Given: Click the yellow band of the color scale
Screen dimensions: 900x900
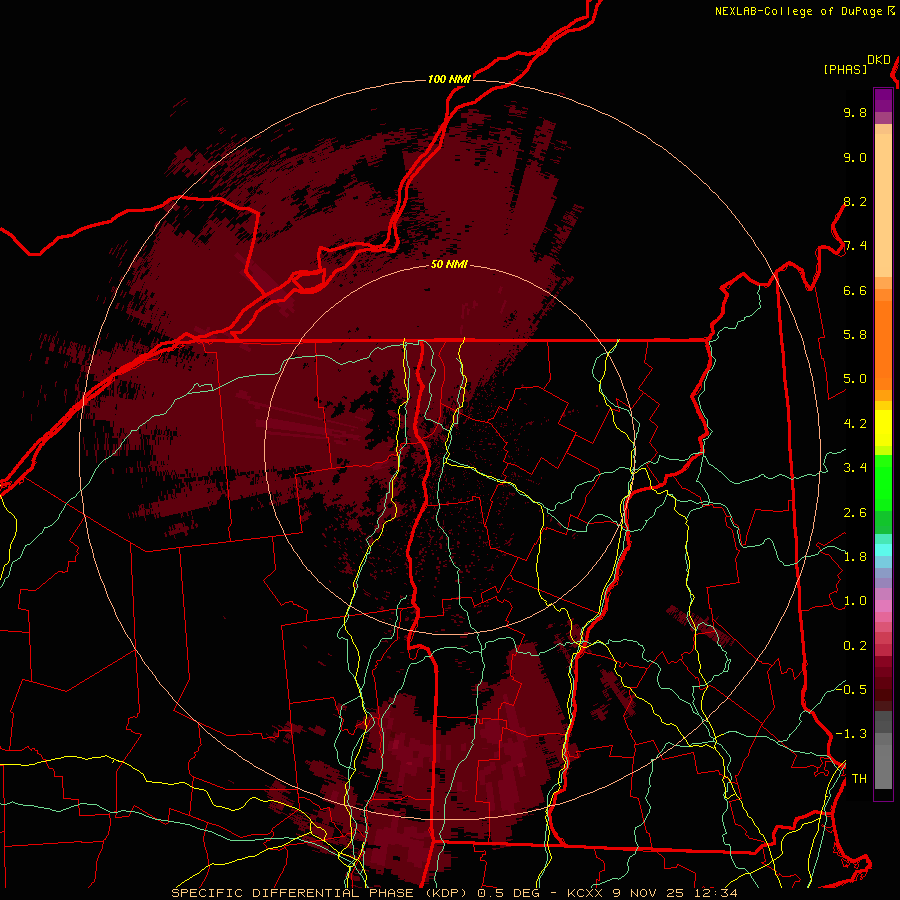Looking at the screenshot, I should coord(883,428).
